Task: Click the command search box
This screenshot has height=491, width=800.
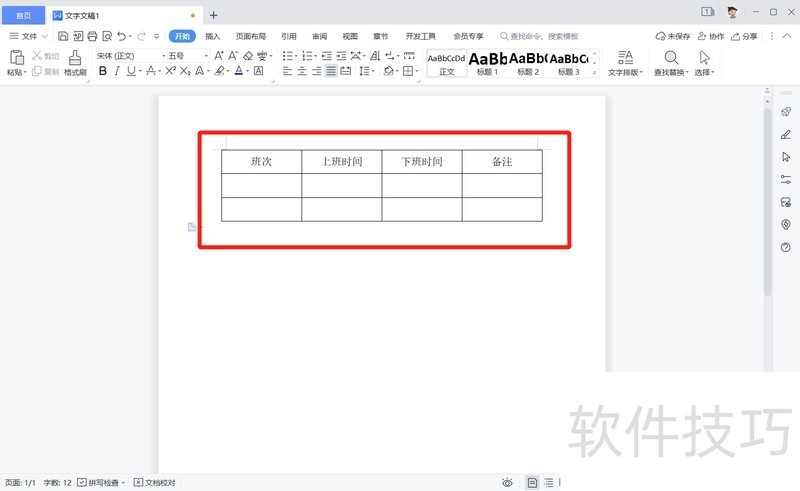Action: coord(539,36)
